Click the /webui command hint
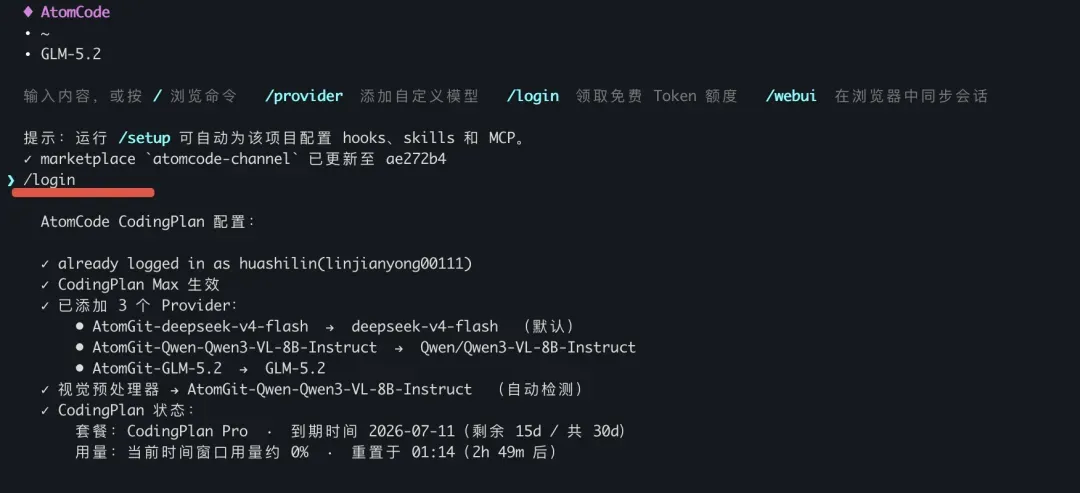 791,96
